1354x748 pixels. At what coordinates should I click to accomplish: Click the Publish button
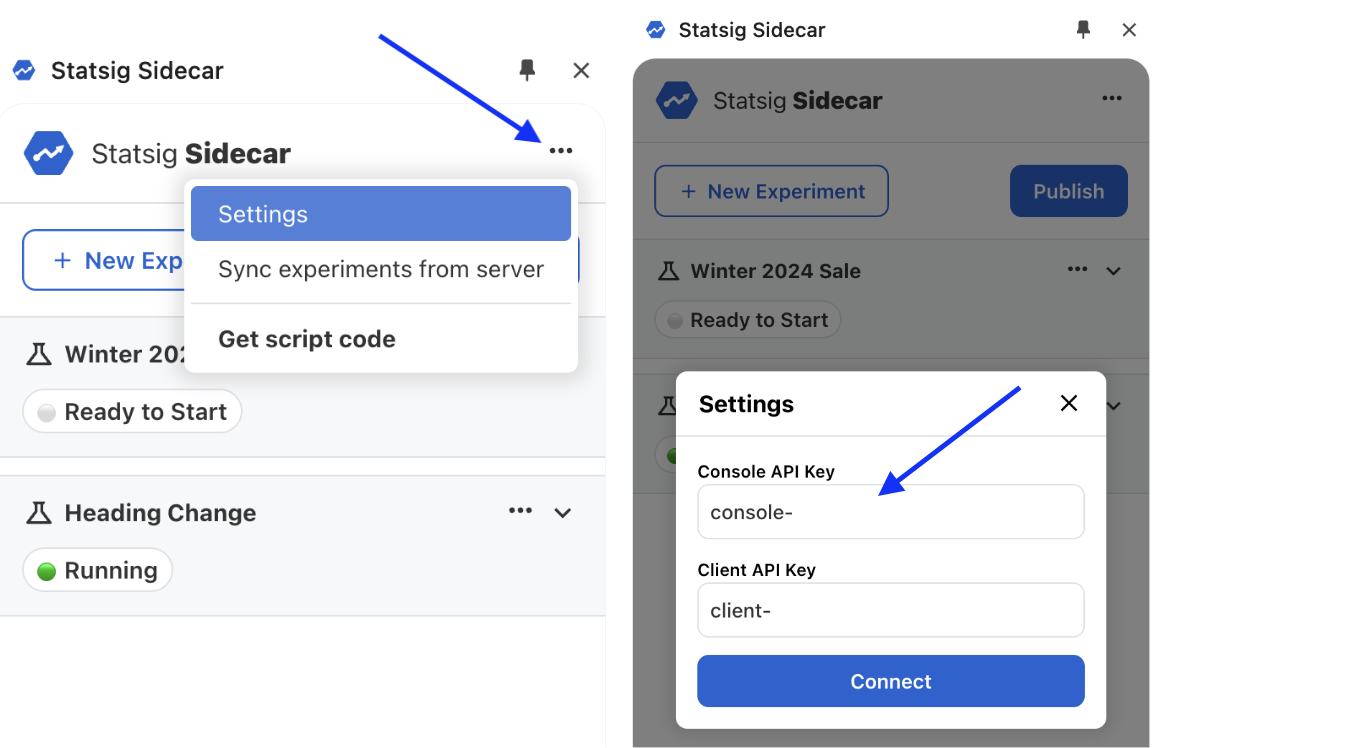(x=1068, y=191)
